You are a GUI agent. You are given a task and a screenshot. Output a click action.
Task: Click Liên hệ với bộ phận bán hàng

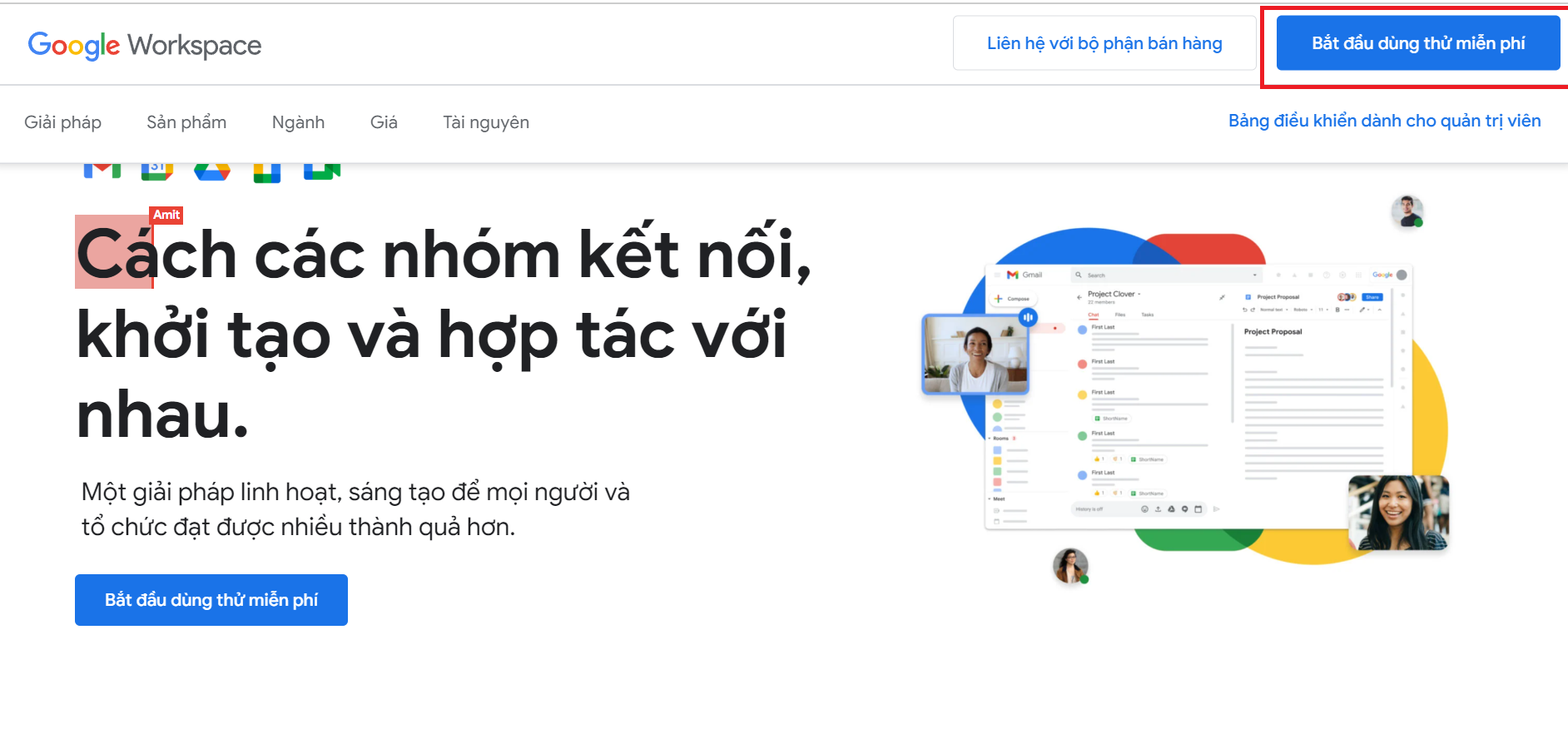[1104, 43]
